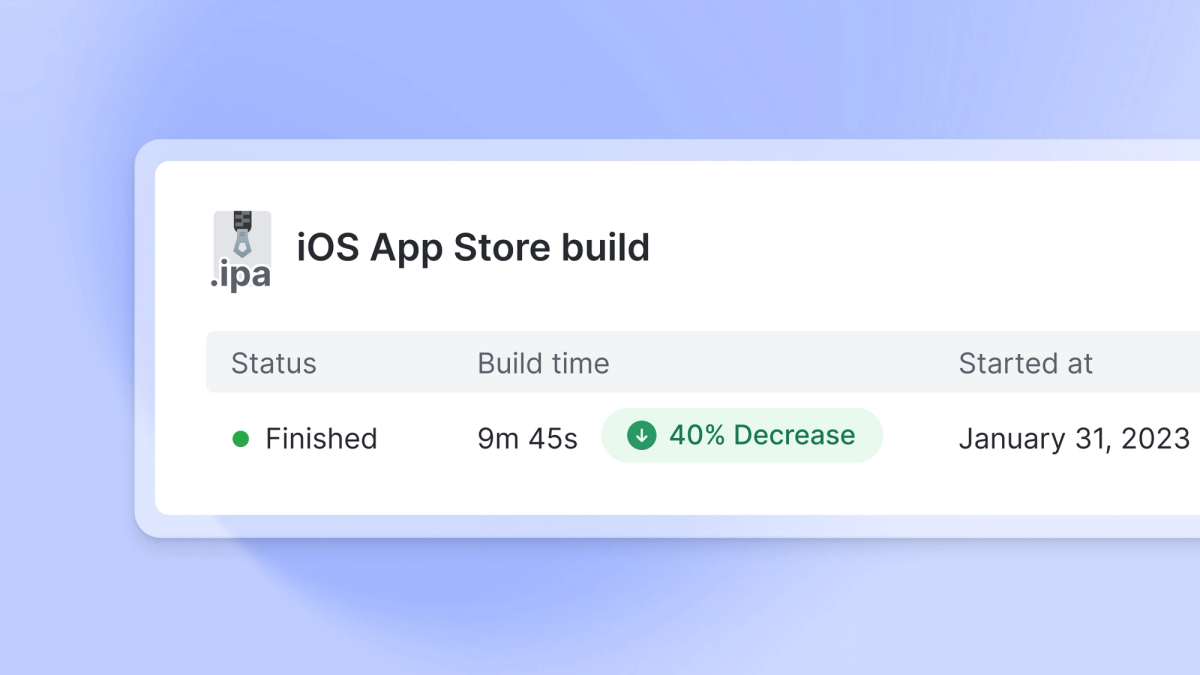Select the 9m 45s build time value
This screenshot has height=675, width=1200.
coord(527,438)
